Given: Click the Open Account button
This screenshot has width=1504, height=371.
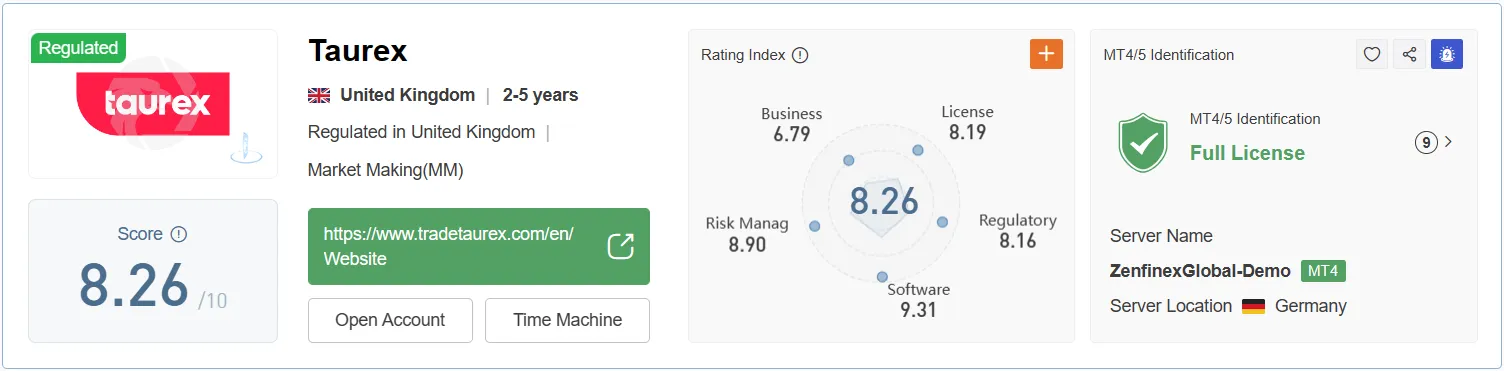Looking at the screenshot, I should (x=390, y=320).
